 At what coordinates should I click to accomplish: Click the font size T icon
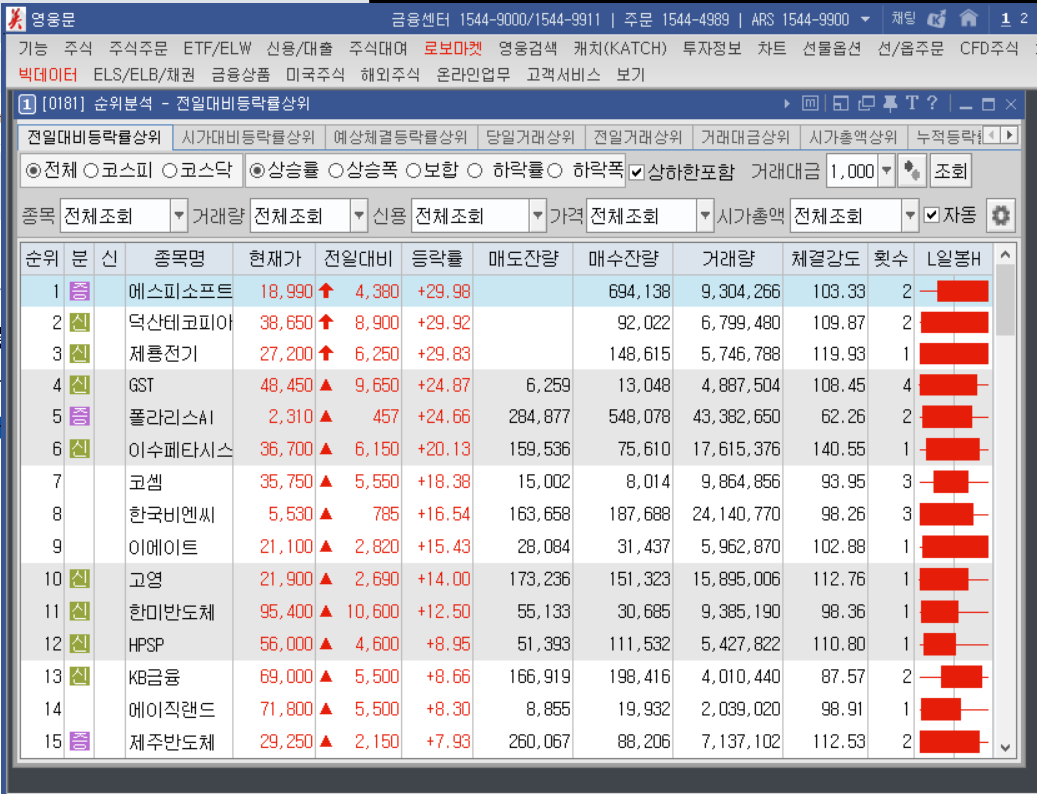point(912,103)
